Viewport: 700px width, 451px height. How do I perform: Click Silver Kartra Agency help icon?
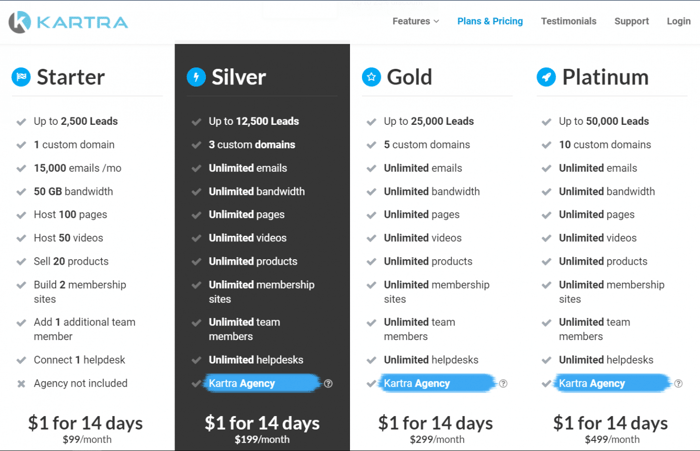coord(328,384)
